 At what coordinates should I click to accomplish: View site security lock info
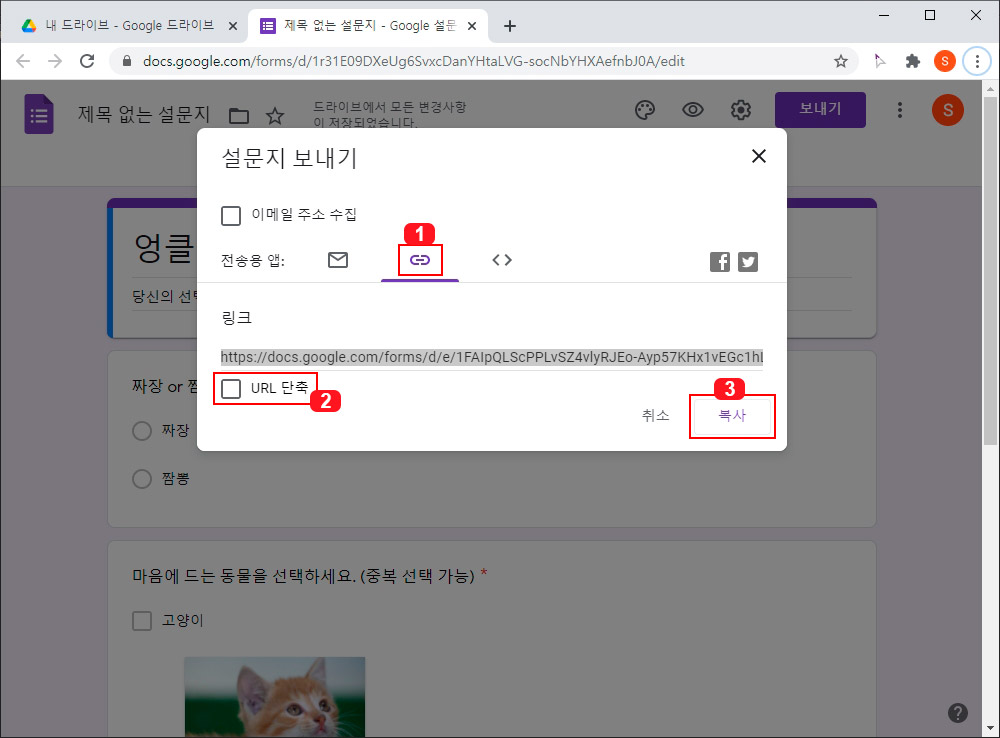[127, 61]
